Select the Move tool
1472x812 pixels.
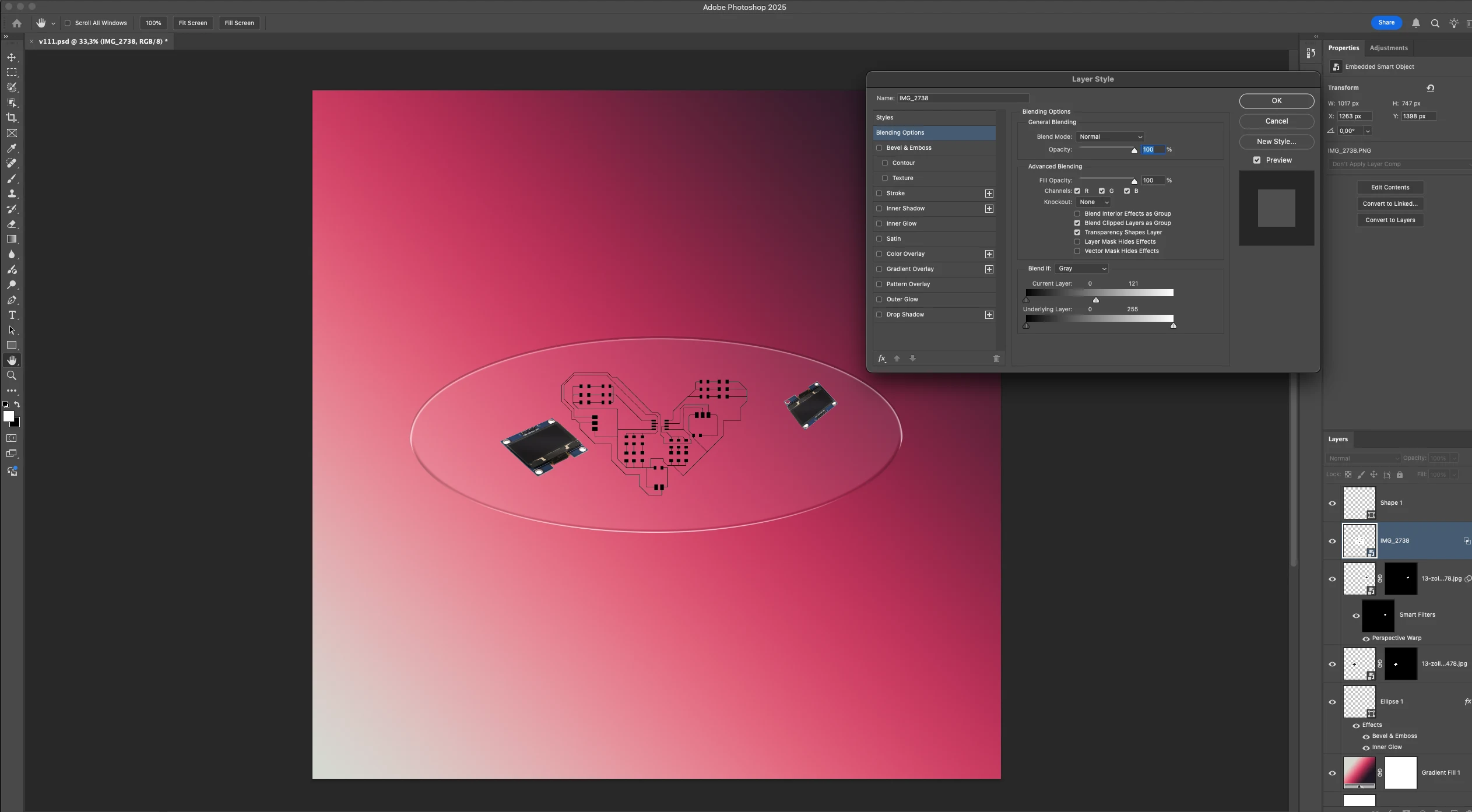pyautogui.click(x=12, y=57)
